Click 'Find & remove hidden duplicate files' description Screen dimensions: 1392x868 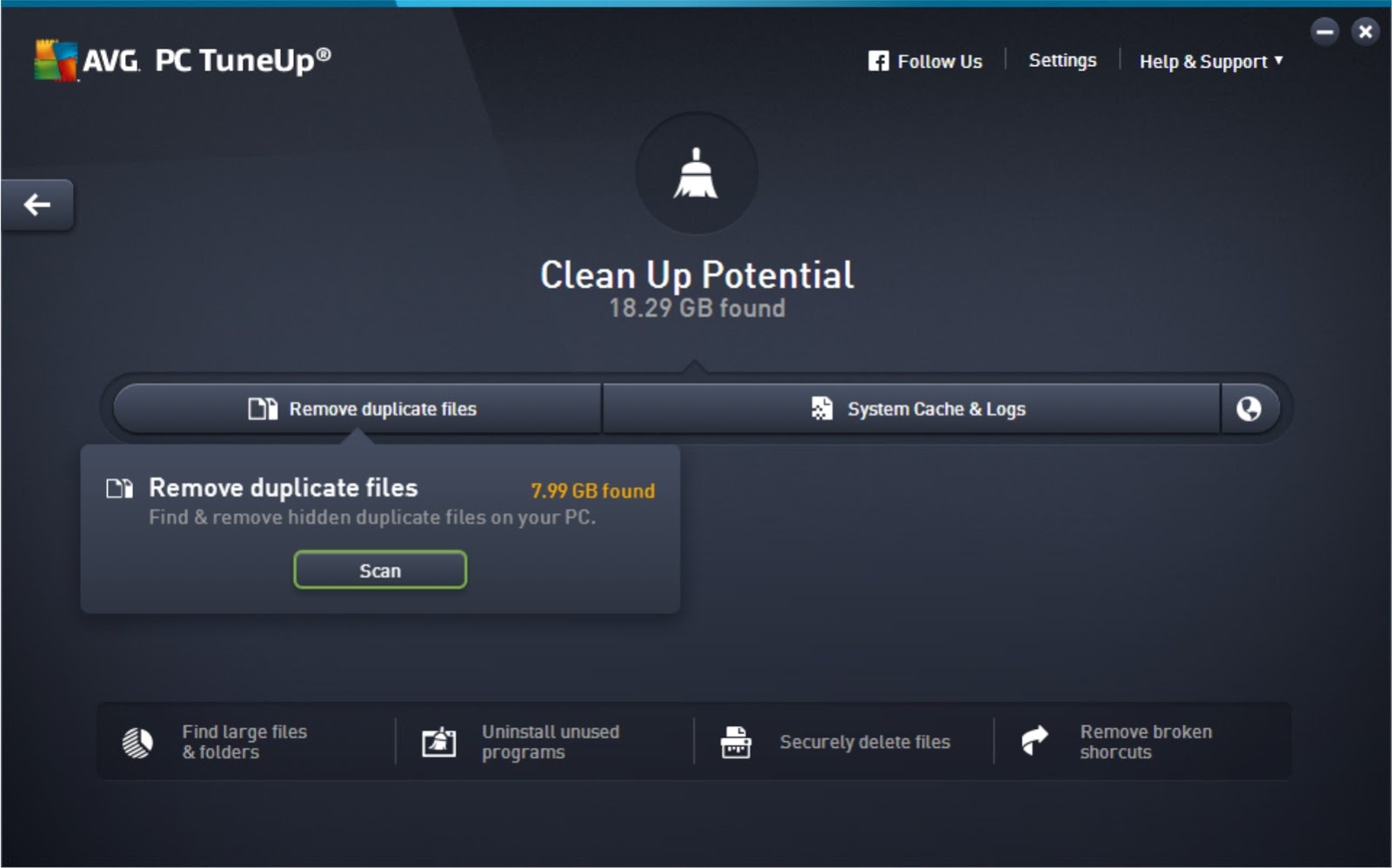[x=372, y=517]
